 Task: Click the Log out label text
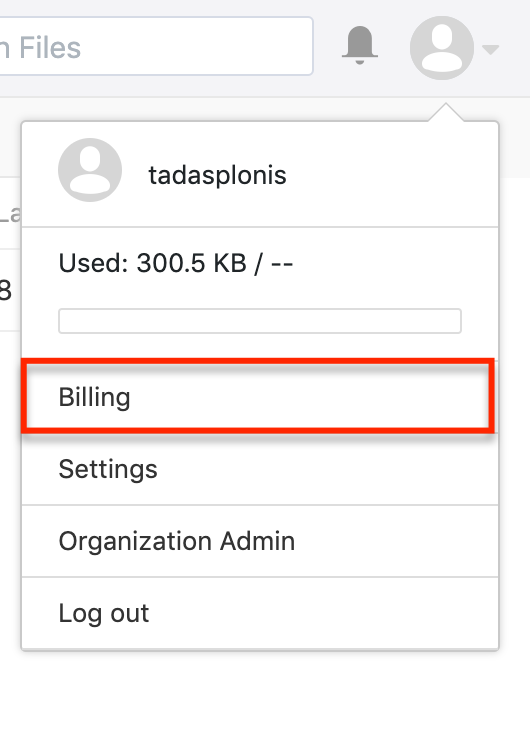(104, 614)
